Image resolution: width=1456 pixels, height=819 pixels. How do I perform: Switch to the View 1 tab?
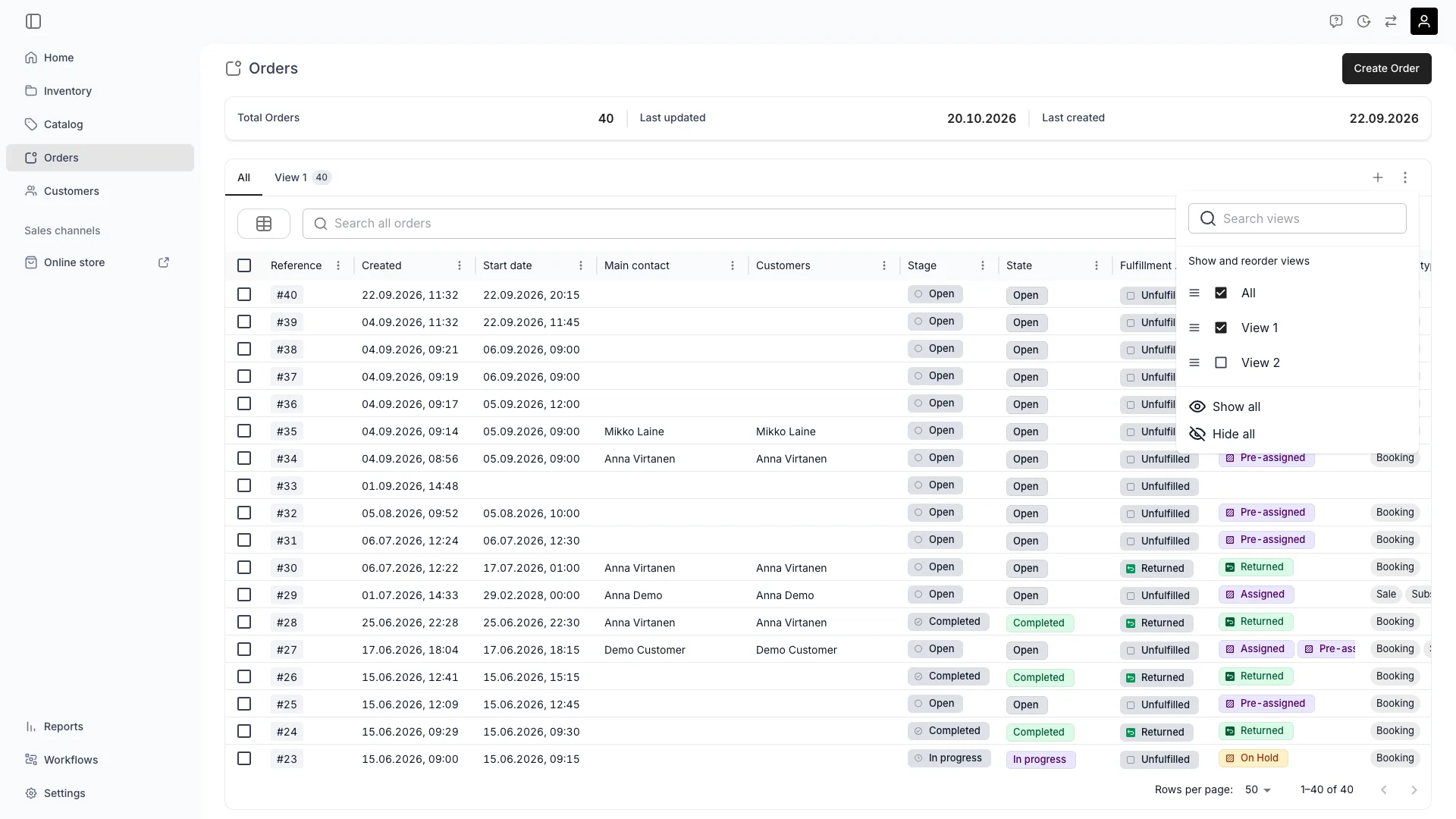(x=303, y=177)
